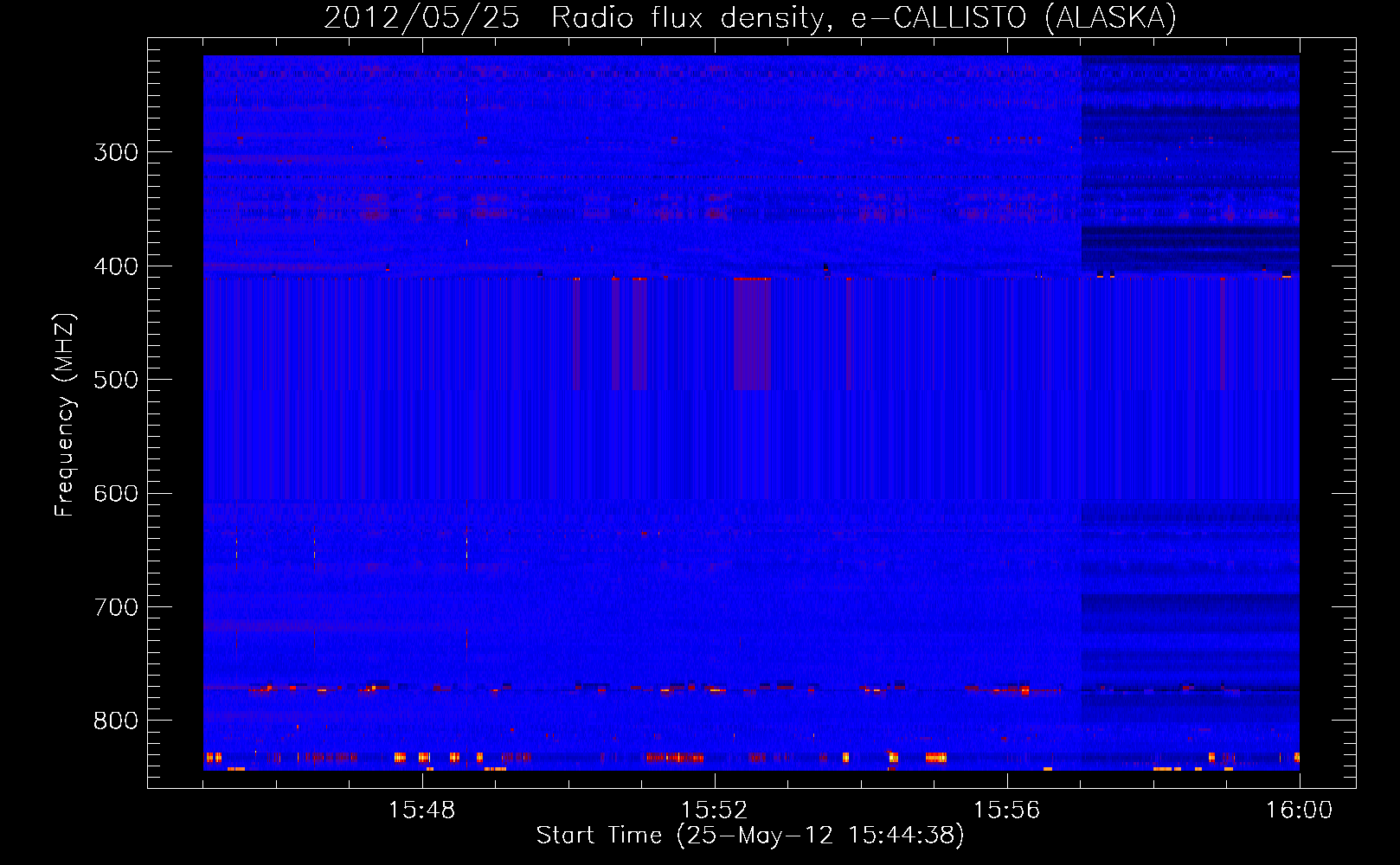The height and width of the screenshot is (865, 1400).
Task: Click the y-axis label 'Frequency (MHZ)'
Action: tap(65, 415)
